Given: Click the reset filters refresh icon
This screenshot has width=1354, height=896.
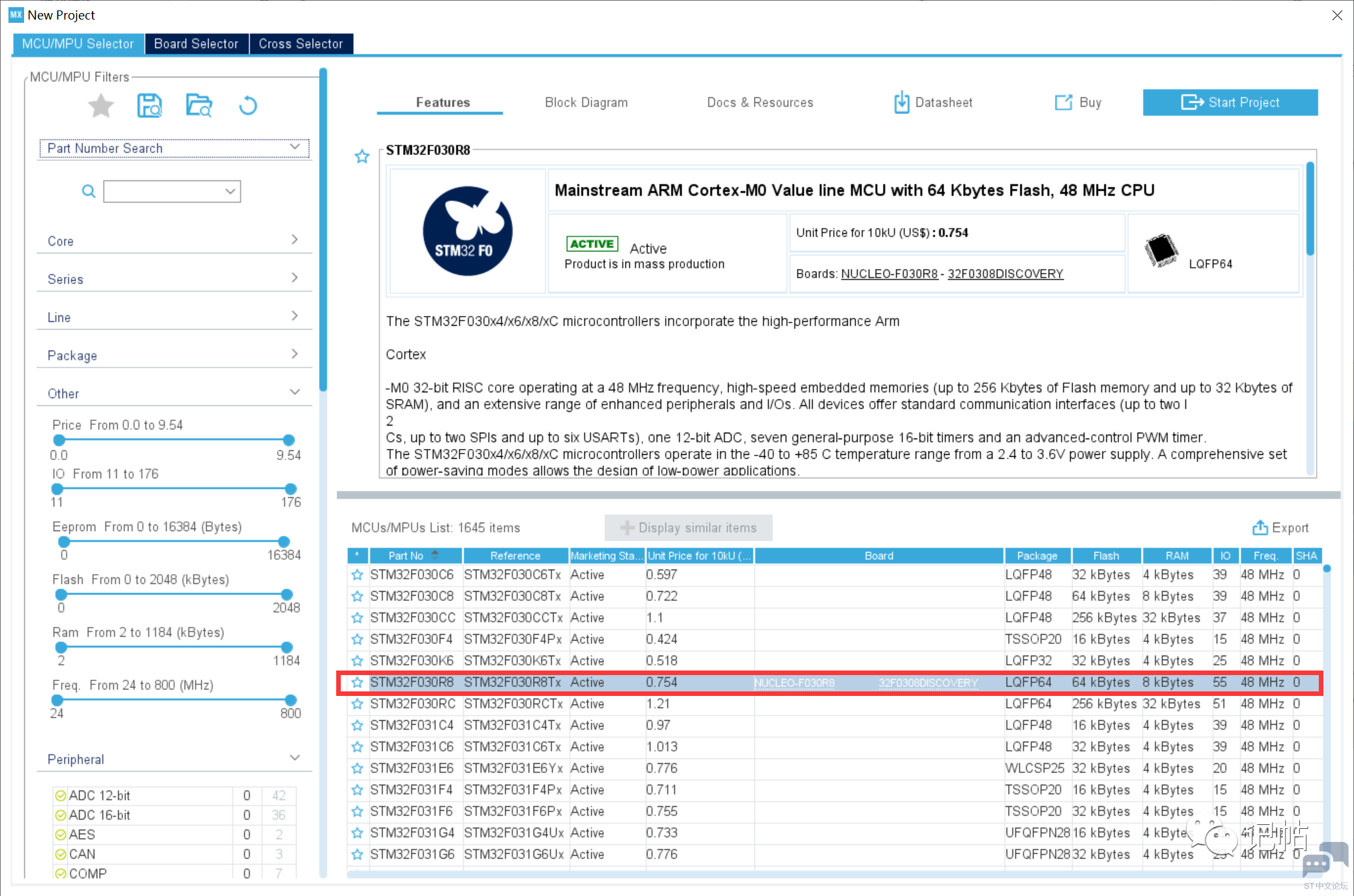Looking at the screenshot, I should click(248, 106).
